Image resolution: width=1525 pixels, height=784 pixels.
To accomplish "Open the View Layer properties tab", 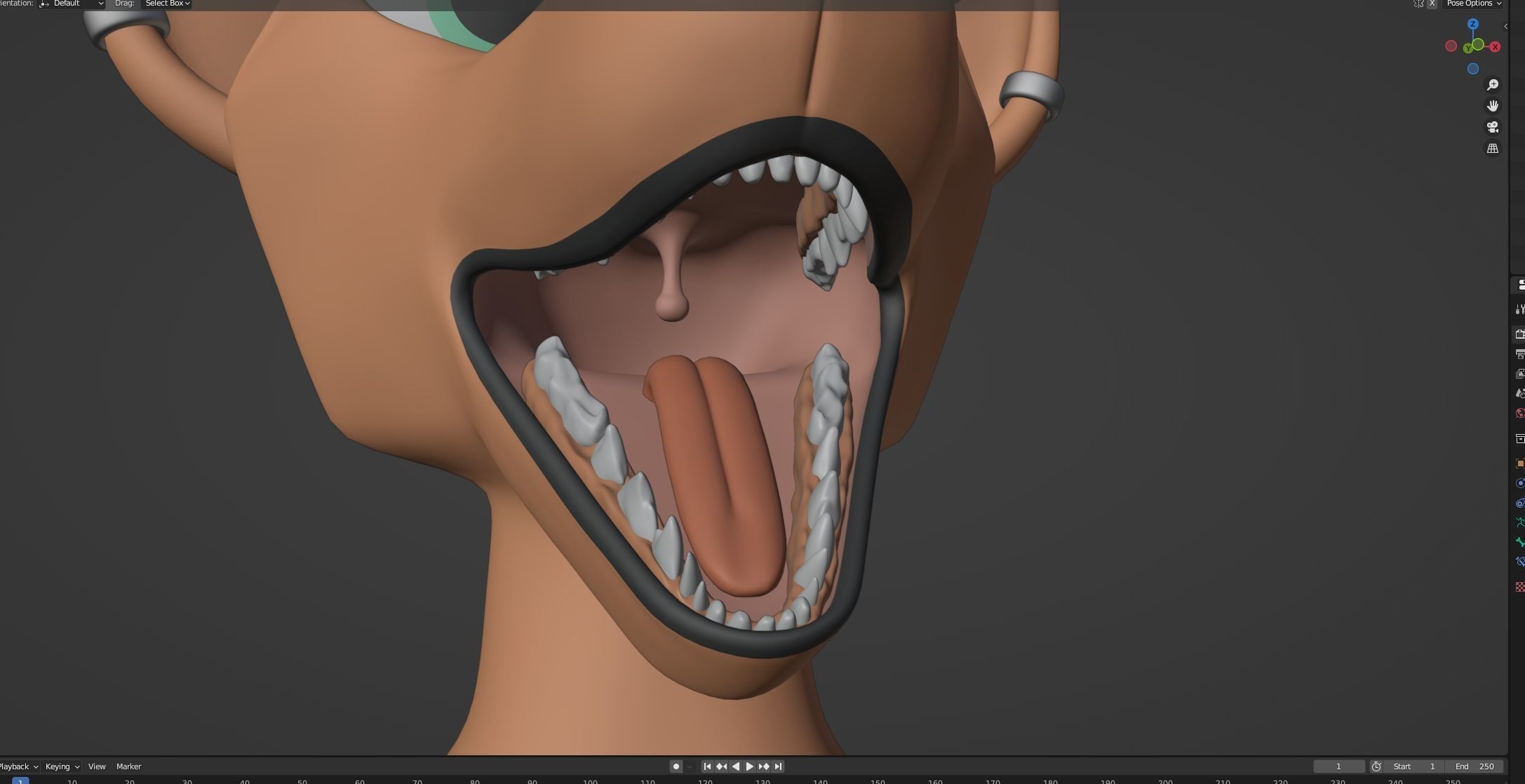I will tap(1519, 374).
